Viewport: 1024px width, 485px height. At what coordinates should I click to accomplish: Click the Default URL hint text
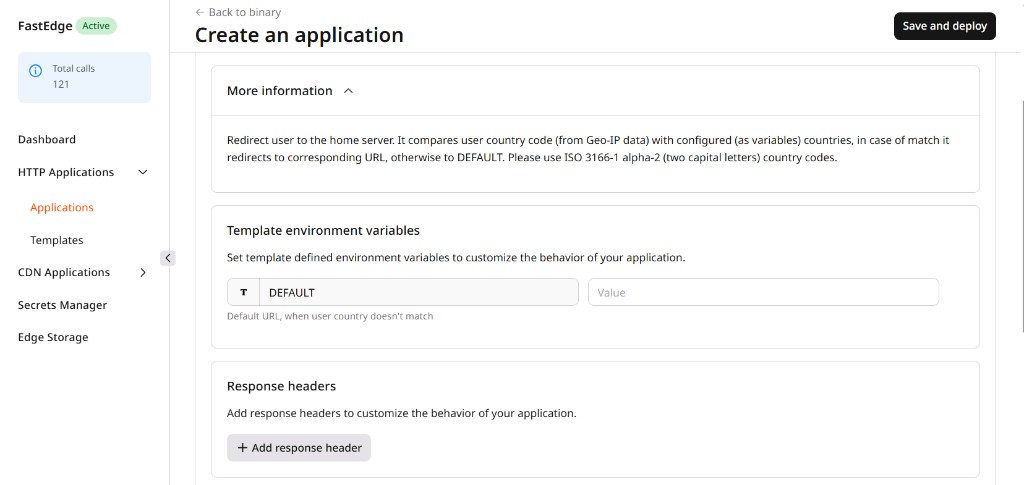(330, 317)
